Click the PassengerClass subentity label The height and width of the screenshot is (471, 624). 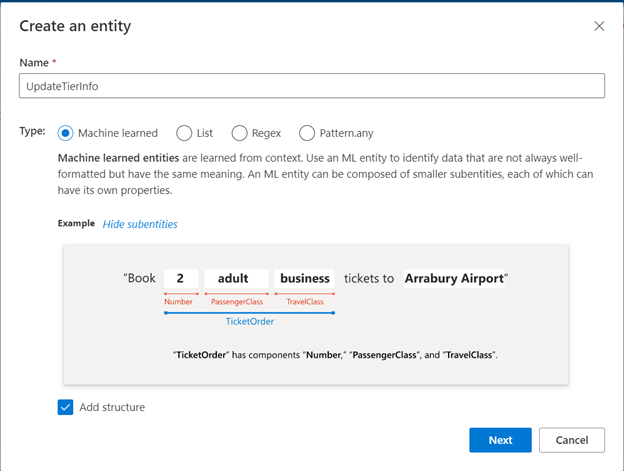(237, 302)
